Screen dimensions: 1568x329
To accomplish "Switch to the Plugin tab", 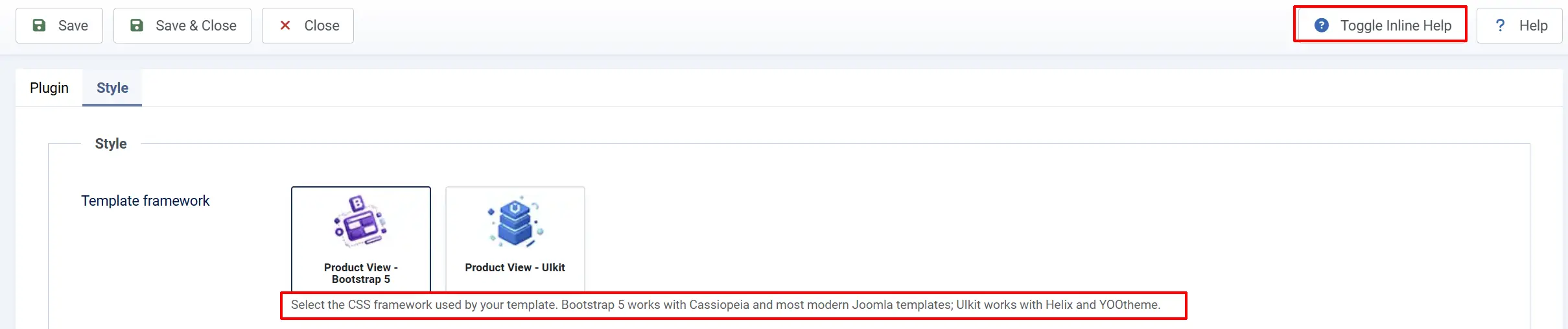I will (49, 88).
